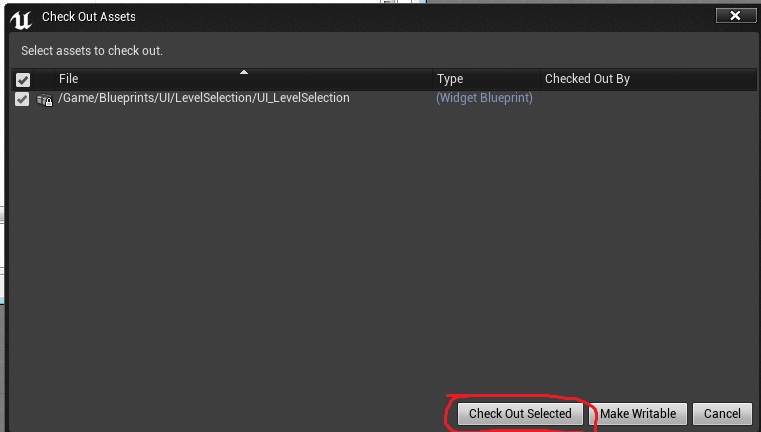Close the Check Out Assets window
This screenshot has width=761, height=432.
[x=735, y=16]
